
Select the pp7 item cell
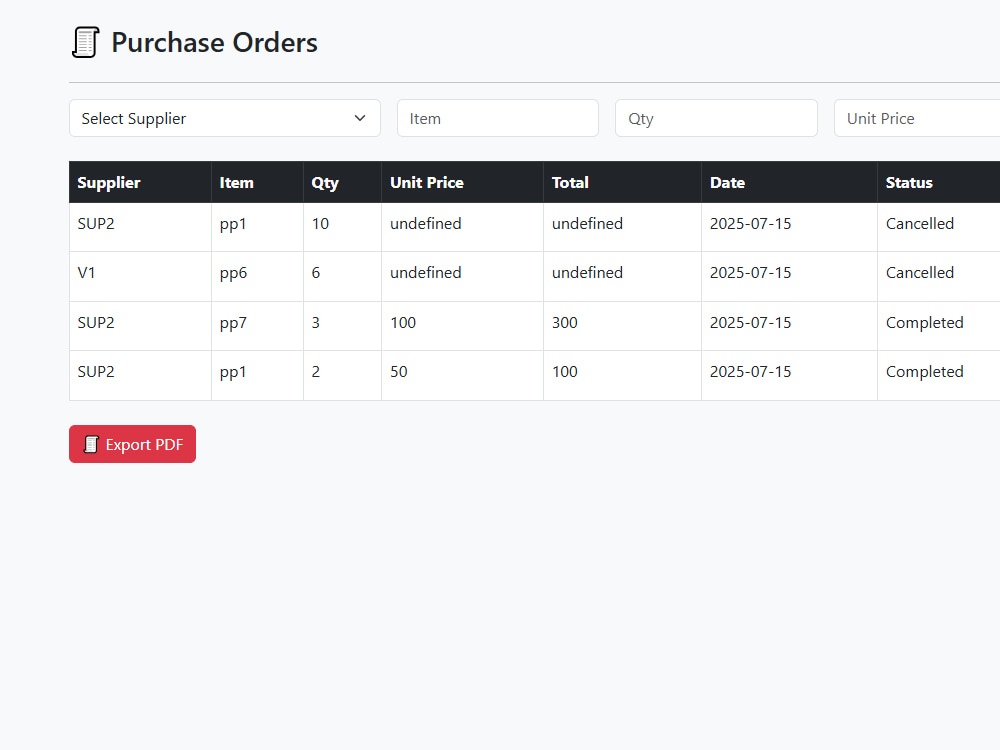[257, 326]
